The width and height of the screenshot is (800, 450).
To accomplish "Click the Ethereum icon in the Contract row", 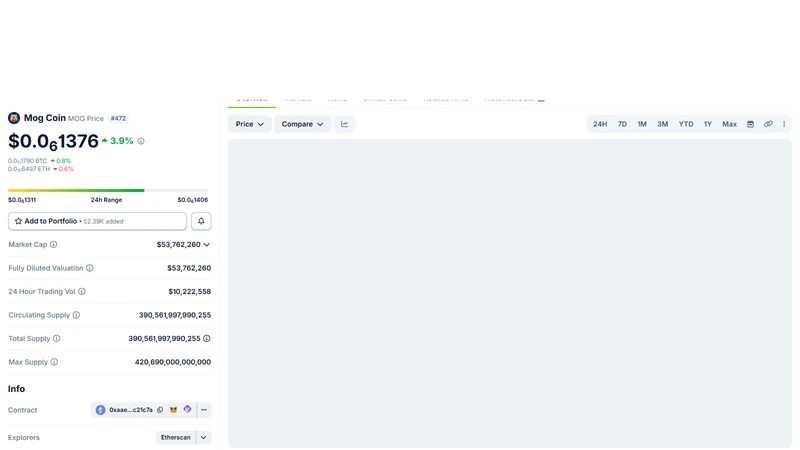I will pos(101,410).
